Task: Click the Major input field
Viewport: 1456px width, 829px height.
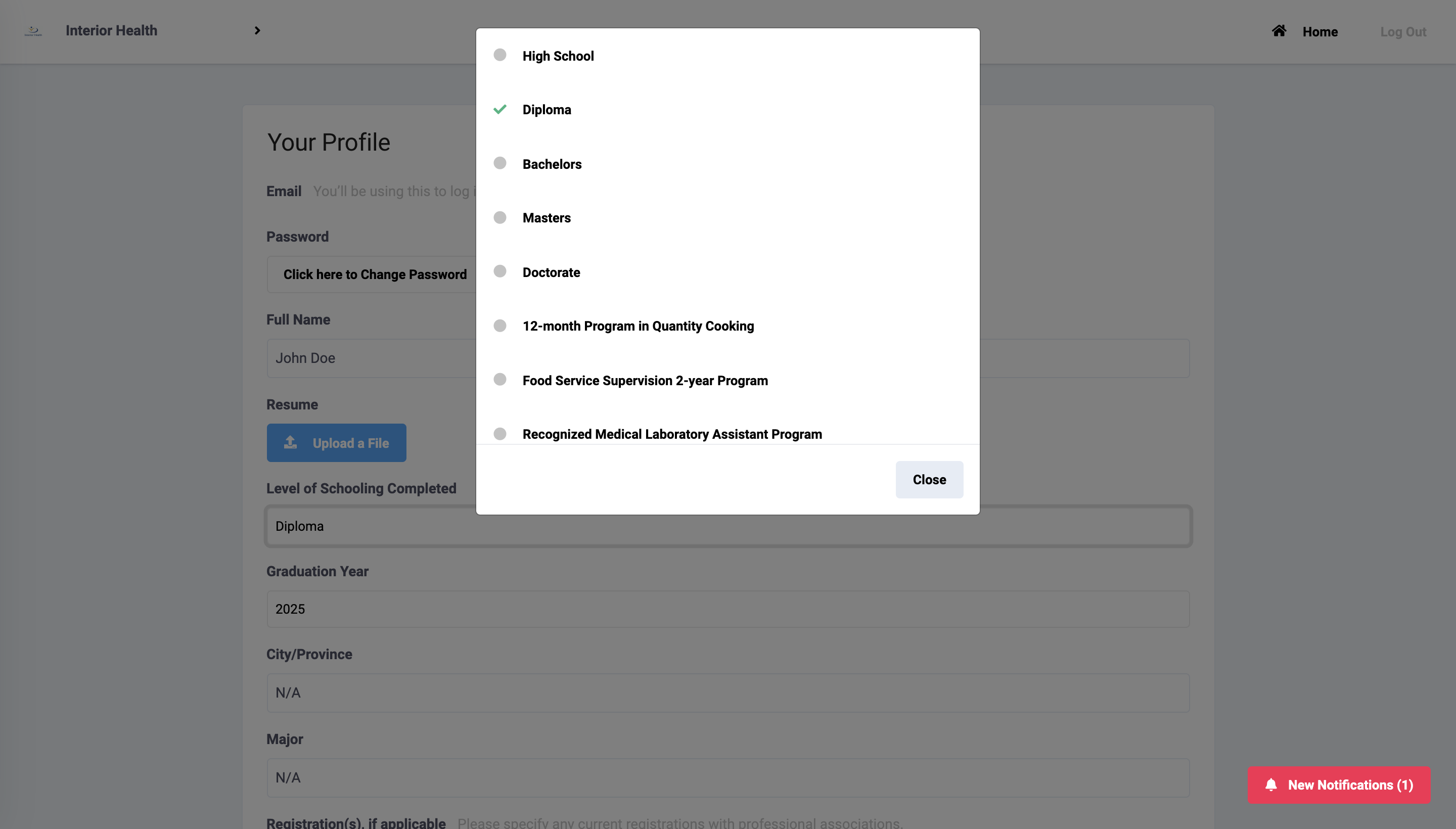Action: pos(729,778)
